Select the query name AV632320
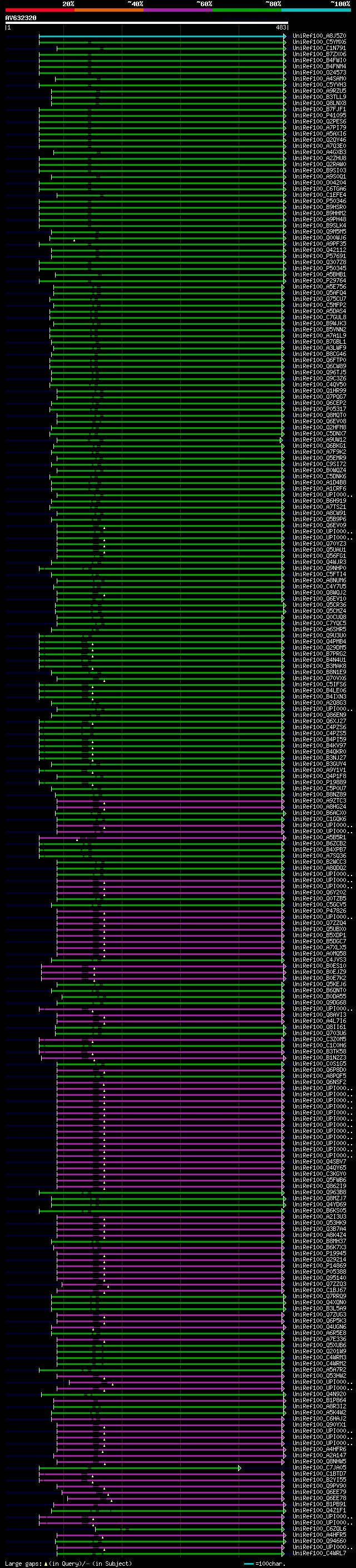 click(x=21, y=18)
